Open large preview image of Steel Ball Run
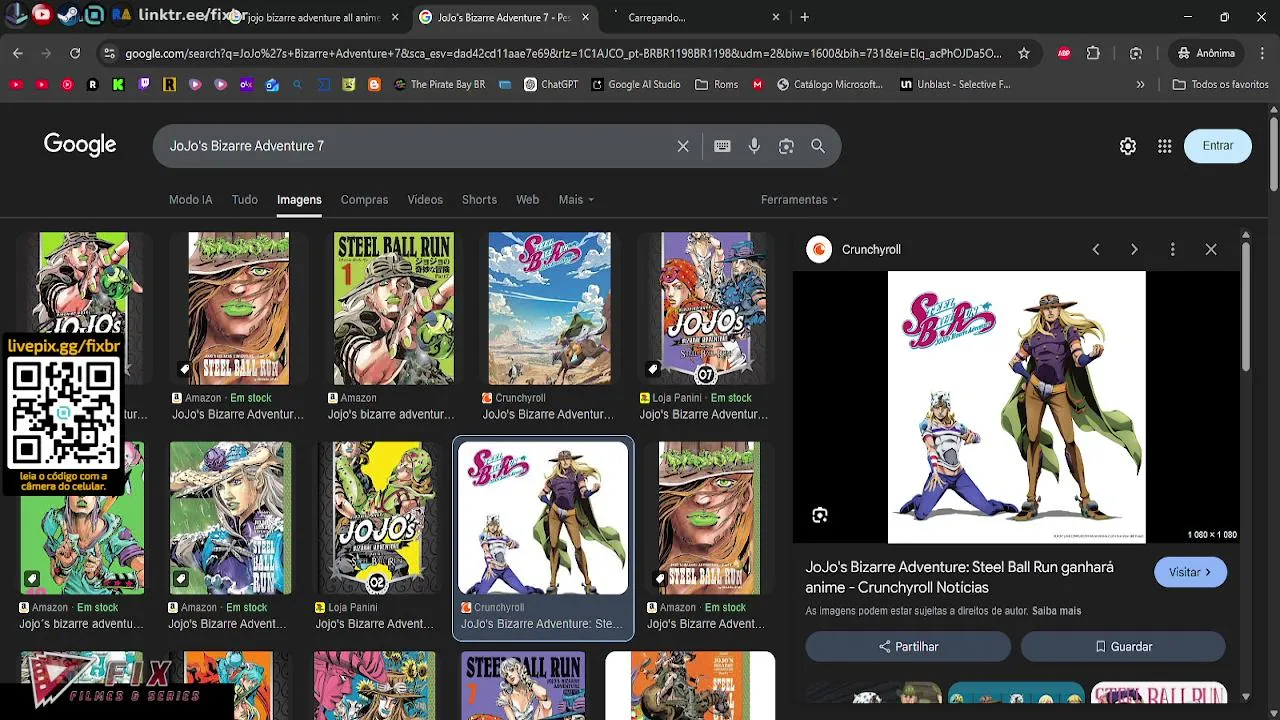 [1017, 407]
